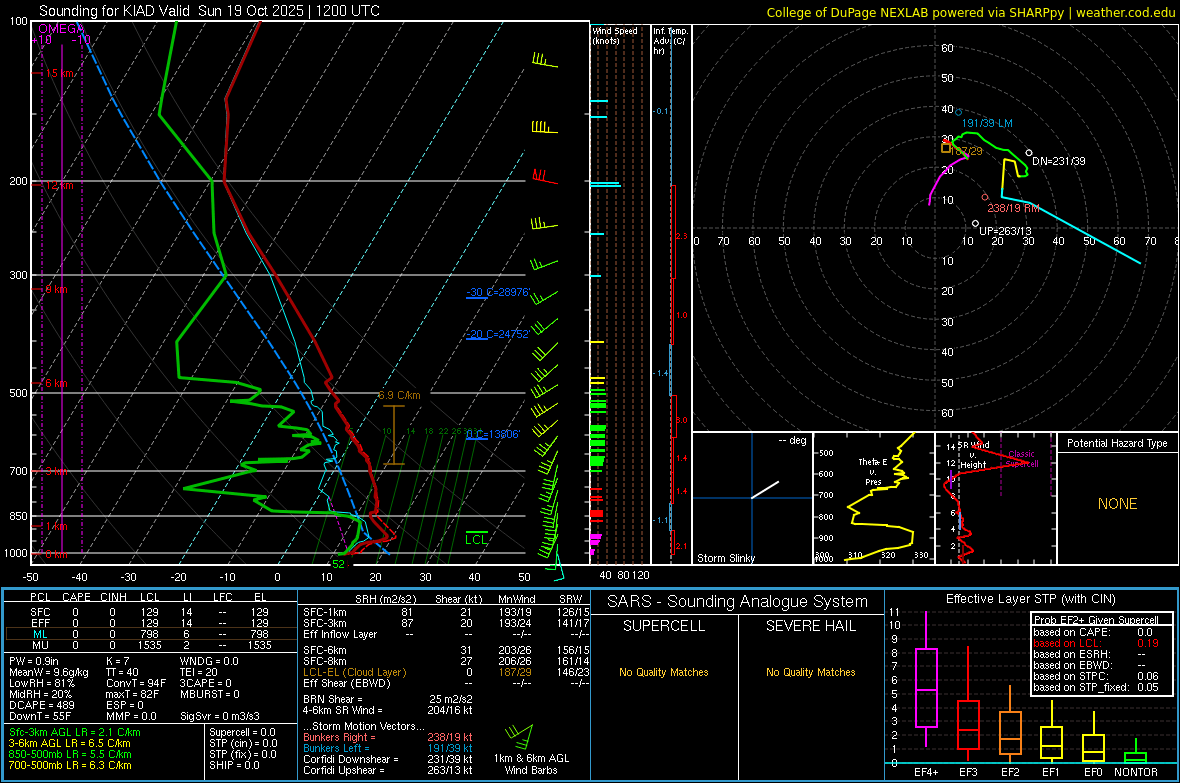Click the 'SigSvr = 0 m3/s3' value
The height and width of the screenshot is (783, 1180).
220,716
